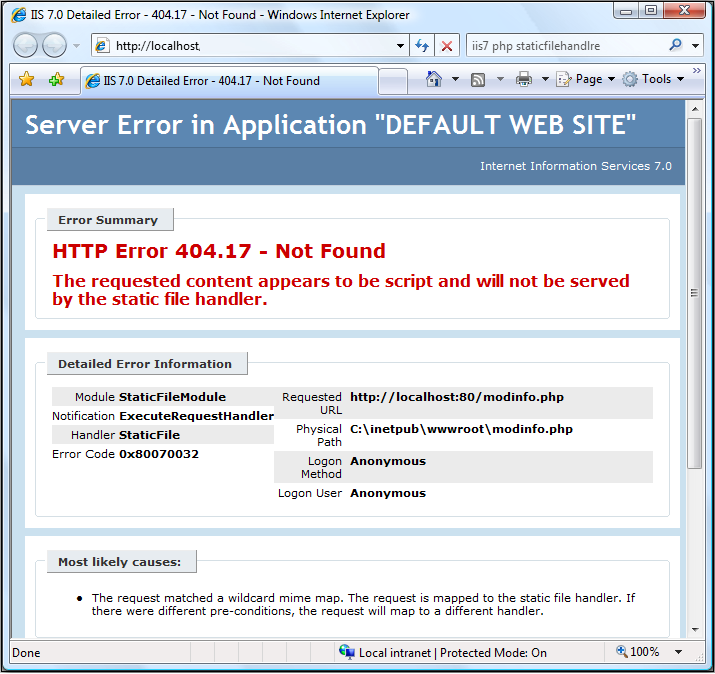Close the Internet Explorer window
715x674 pixels.
tap(684, 10)
